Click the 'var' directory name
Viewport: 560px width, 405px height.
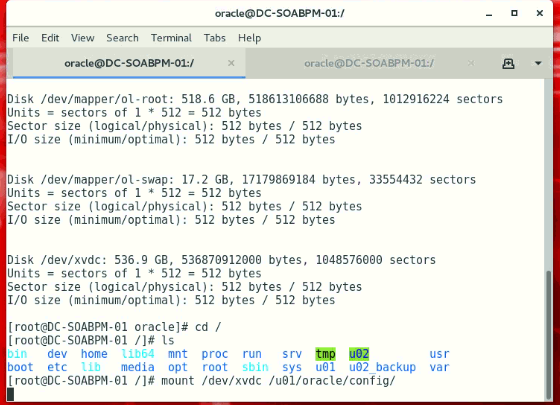(439, 367)
